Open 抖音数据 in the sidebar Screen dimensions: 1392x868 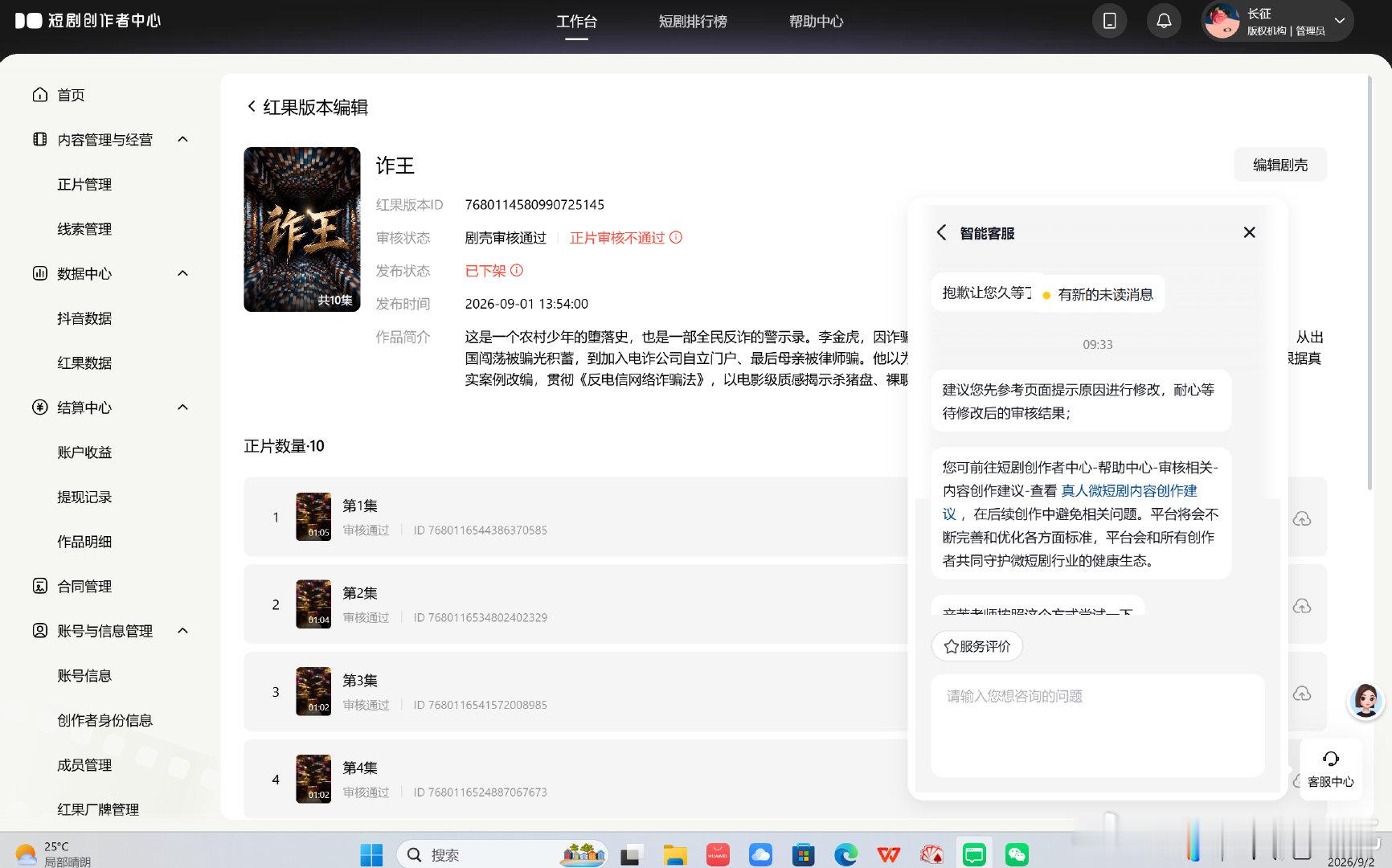point(84,318)
